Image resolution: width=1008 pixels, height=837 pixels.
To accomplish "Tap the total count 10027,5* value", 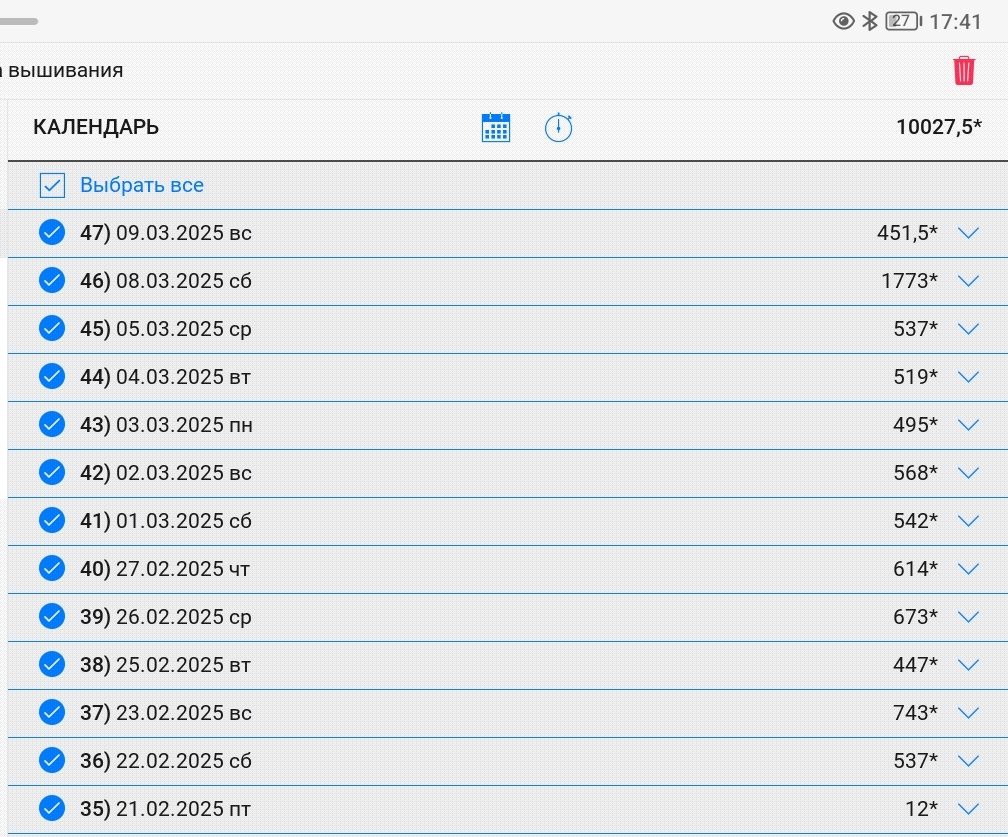I will [938, 127].
